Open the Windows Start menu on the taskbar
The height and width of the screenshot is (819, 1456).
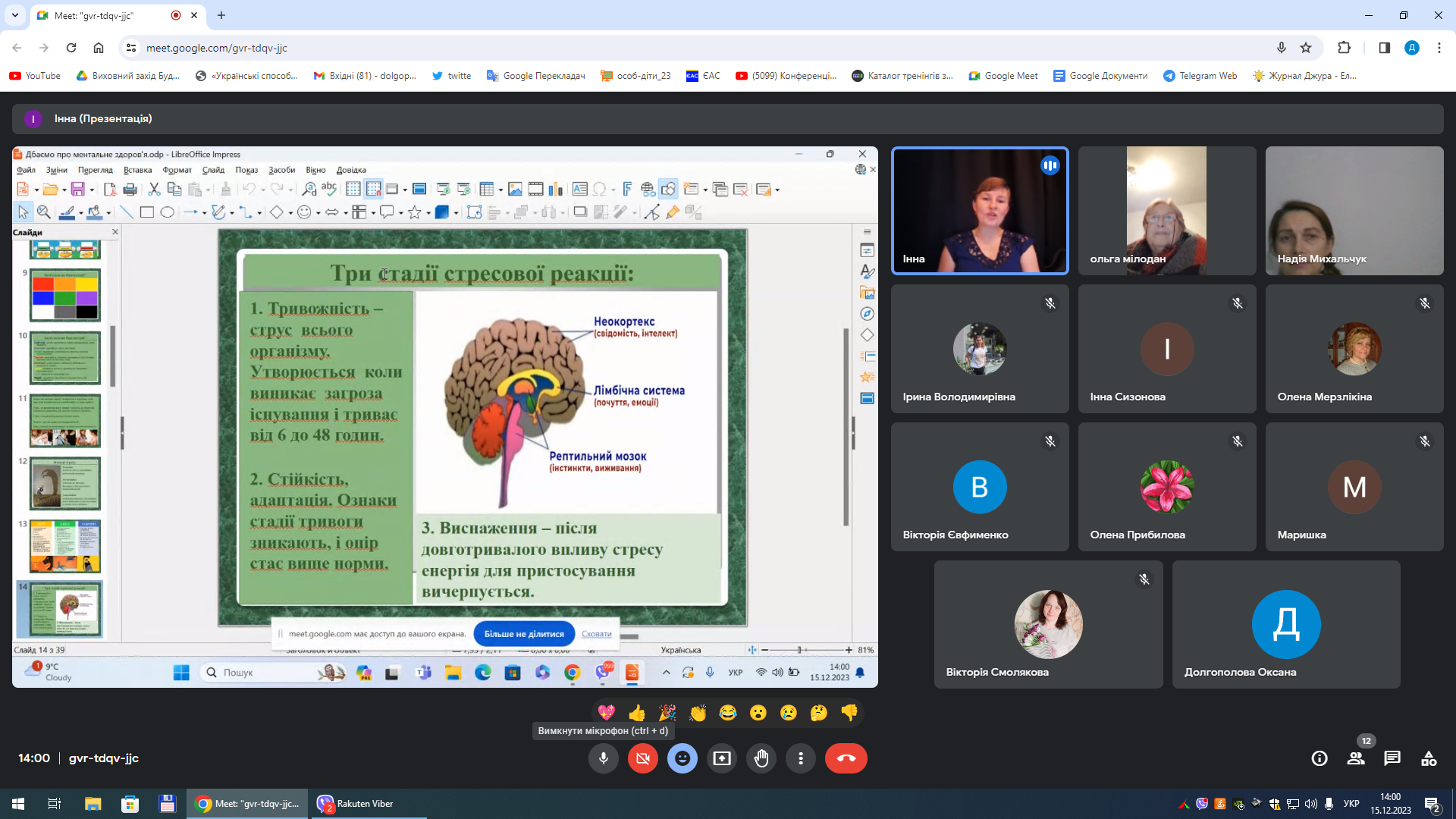point(18,804)
